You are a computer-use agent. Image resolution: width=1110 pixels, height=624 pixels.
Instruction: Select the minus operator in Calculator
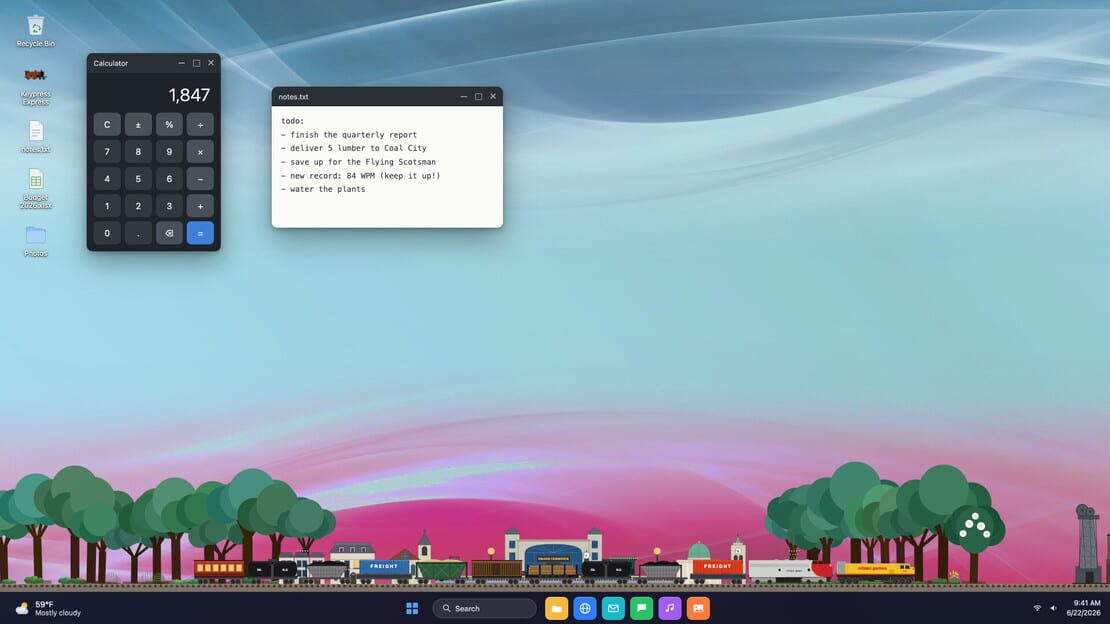click(x=200, y=179)
